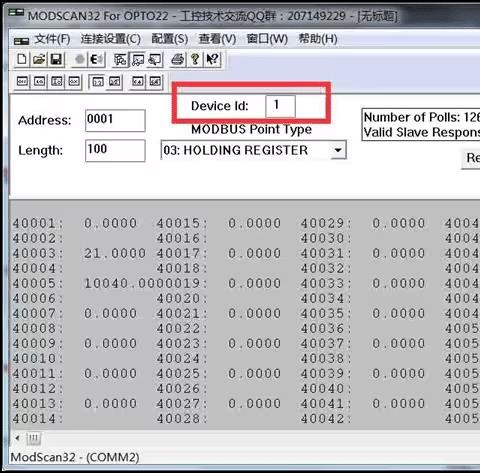Expand the MODBUS Point Type dropdown arrow
Viewport: 480px width, 473px height.
338,150
